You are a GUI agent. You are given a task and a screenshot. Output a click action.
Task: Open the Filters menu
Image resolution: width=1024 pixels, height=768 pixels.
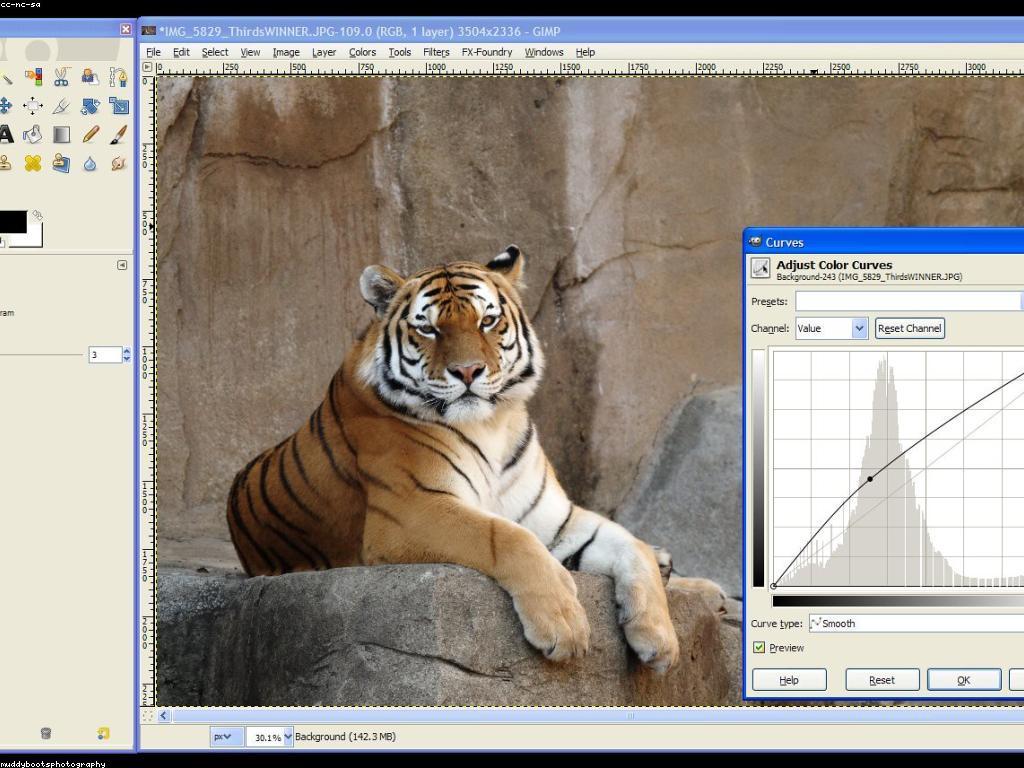tap(436, 52)
